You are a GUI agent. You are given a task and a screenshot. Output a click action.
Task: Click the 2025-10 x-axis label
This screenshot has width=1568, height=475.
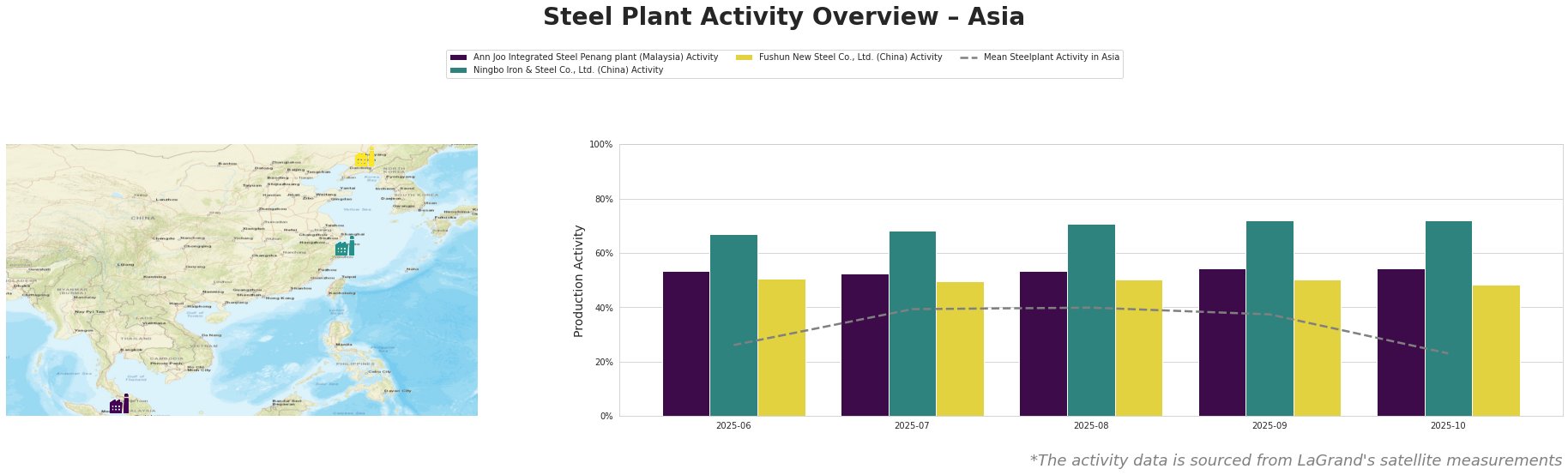1448,425
